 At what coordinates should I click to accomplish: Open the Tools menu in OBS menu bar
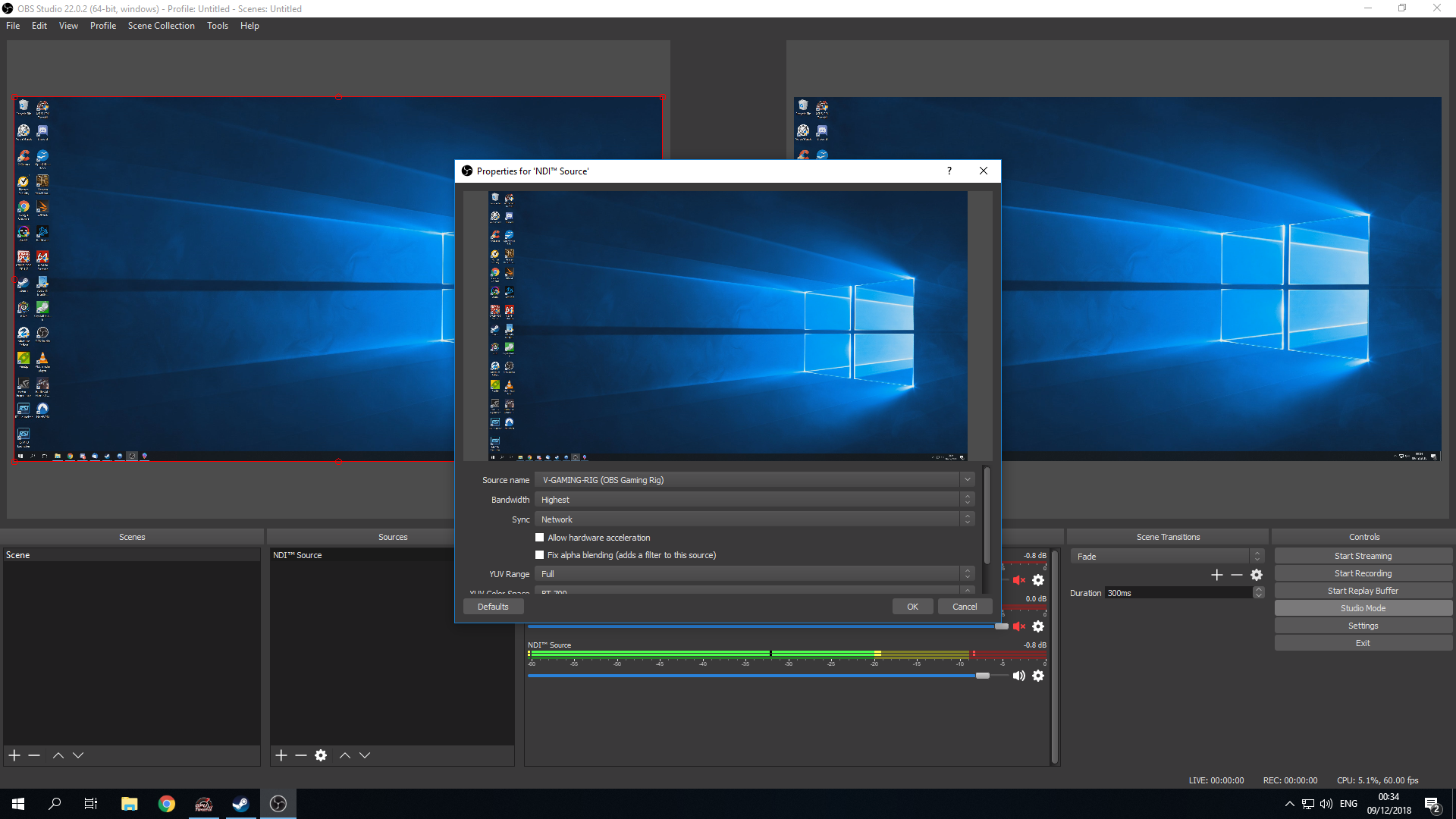tap(217, 25)
